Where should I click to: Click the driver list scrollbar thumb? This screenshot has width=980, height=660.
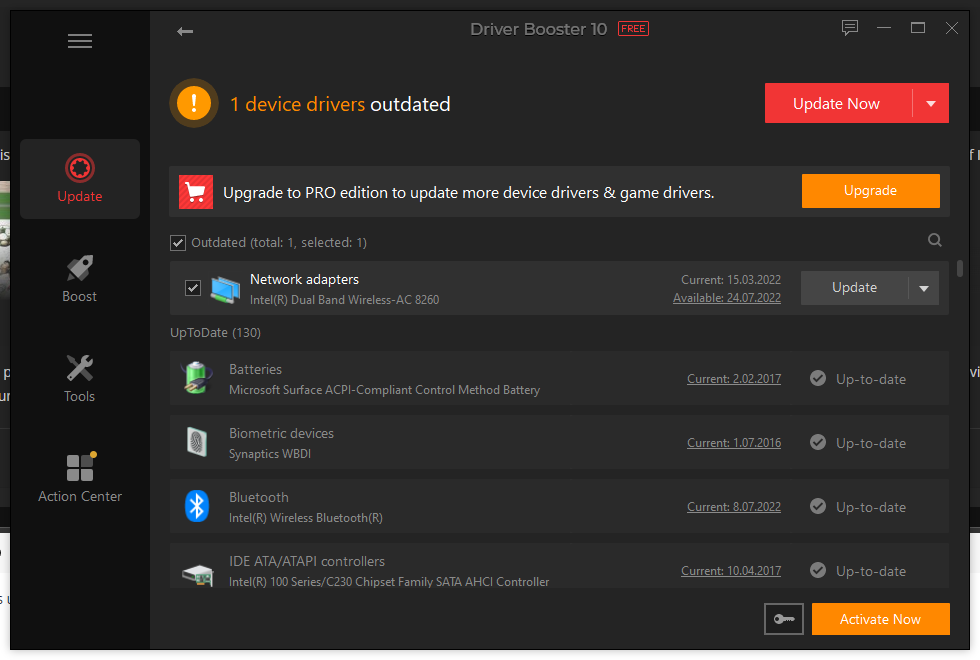[x=959, y=269]
